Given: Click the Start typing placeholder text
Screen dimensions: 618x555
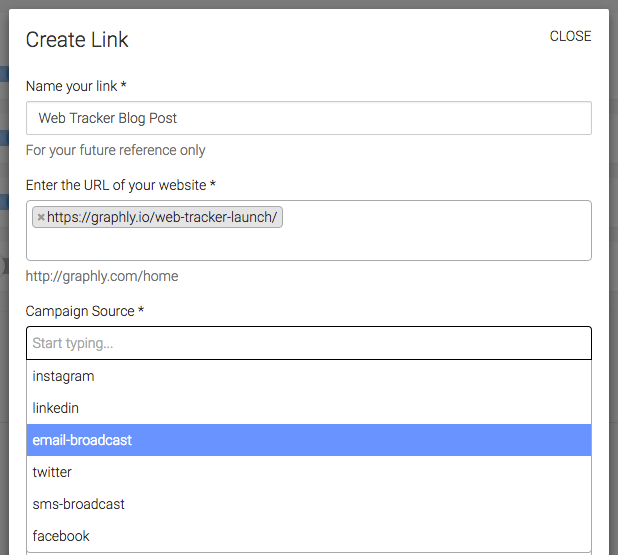Looking at the screenshot, I should pos(73,343).
